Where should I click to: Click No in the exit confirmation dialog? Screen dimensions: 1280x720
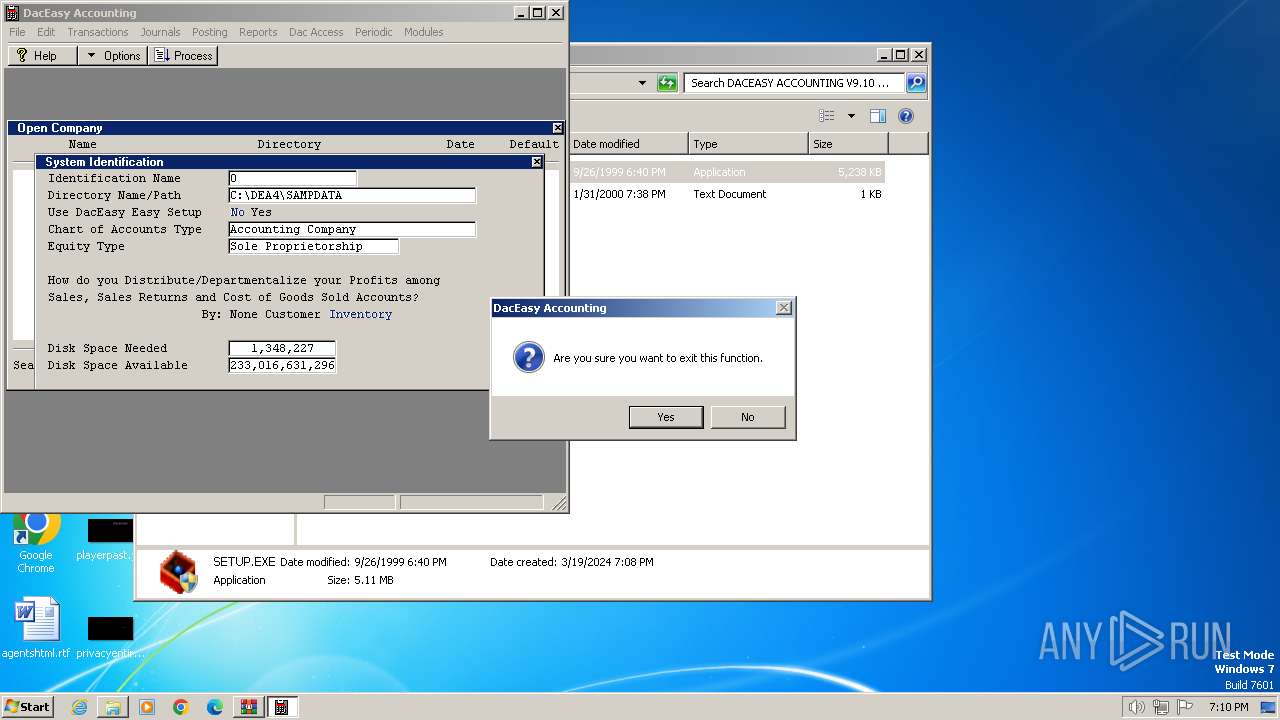pyautogui.click(x=748, y=417)
